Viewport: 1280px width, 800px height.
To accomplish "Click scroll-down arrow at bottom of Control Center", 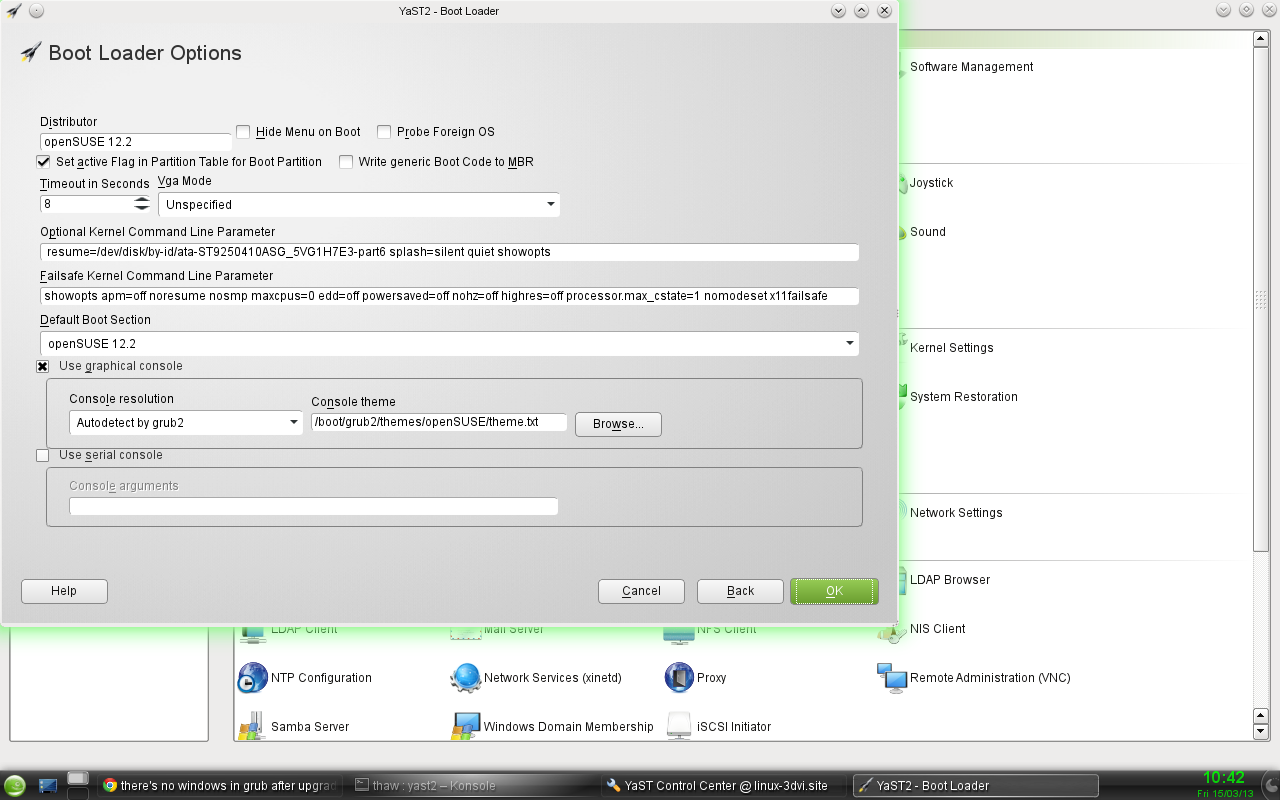I will click(1261, 732).
